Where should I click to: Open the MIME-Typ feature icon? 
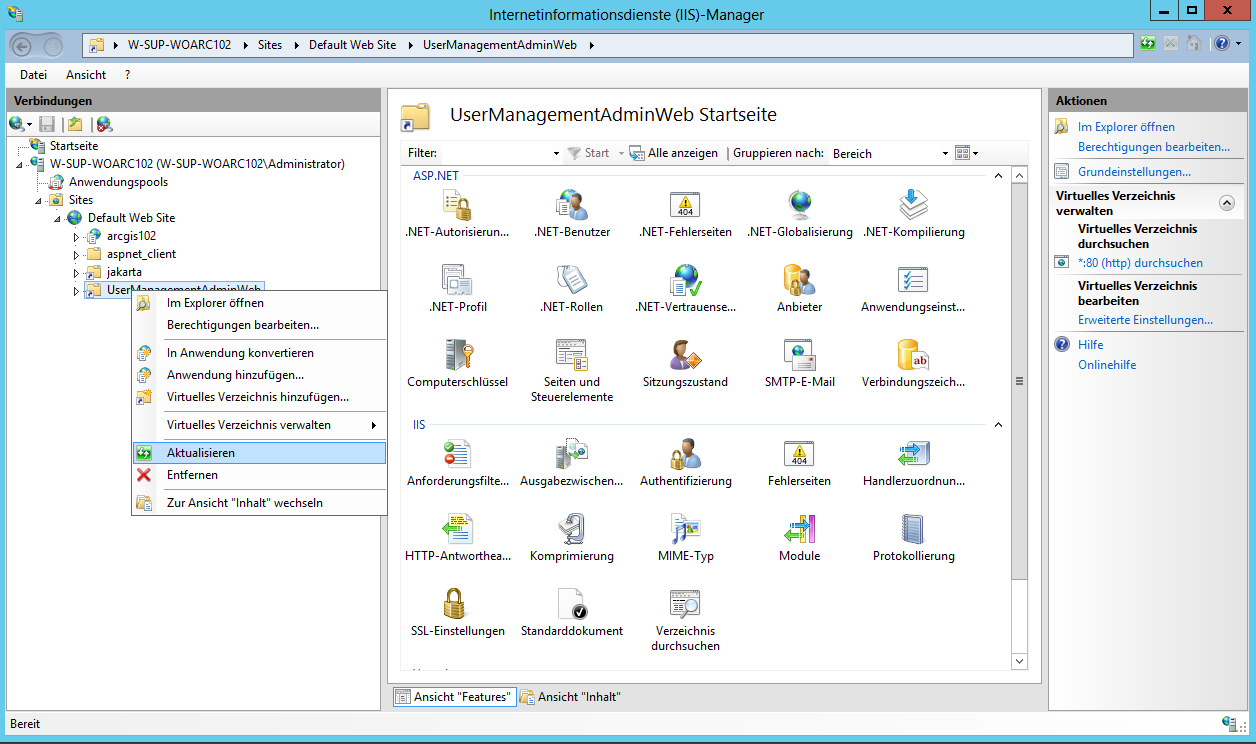click(x=685, y=530)
